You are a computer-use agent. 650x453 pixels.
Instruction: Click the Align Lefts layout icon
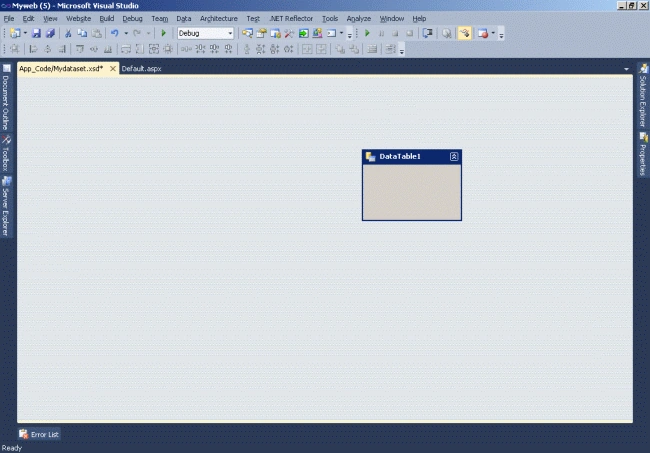(33, 49)
